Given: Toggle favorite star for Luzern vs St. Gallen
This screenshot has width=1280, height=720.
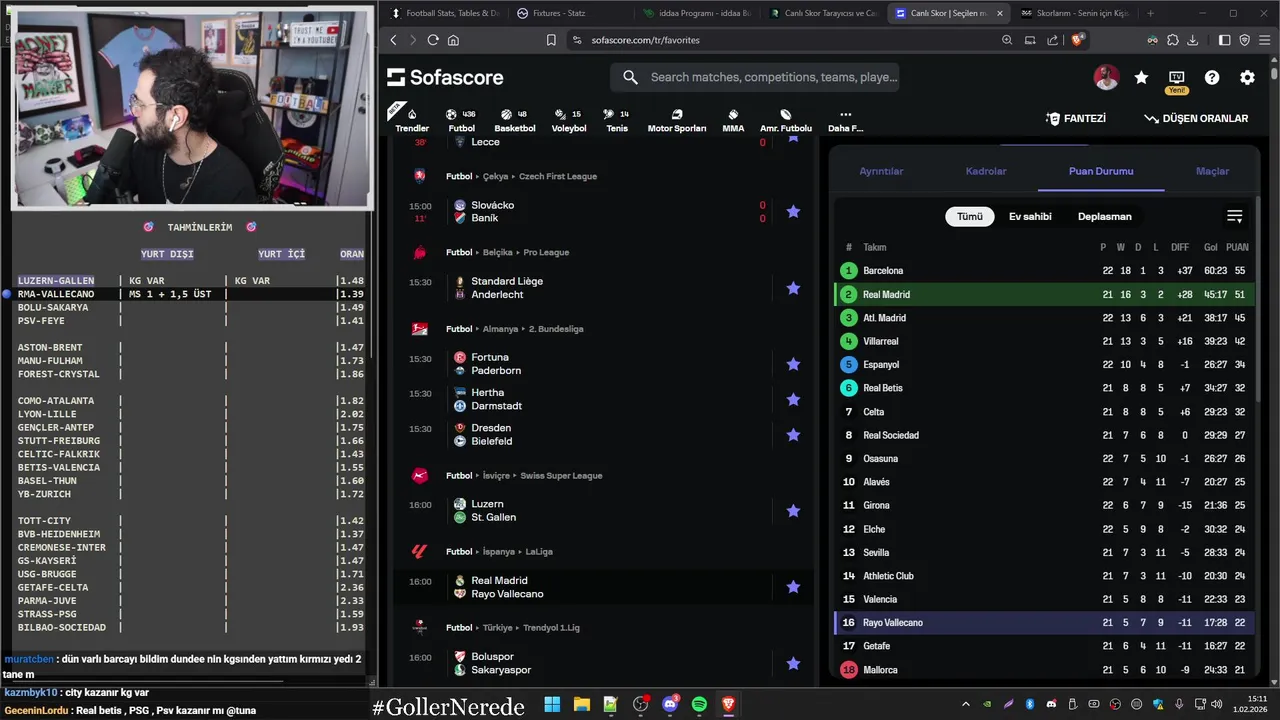Looking at the screenshot, I should click(x=793, y=511).
